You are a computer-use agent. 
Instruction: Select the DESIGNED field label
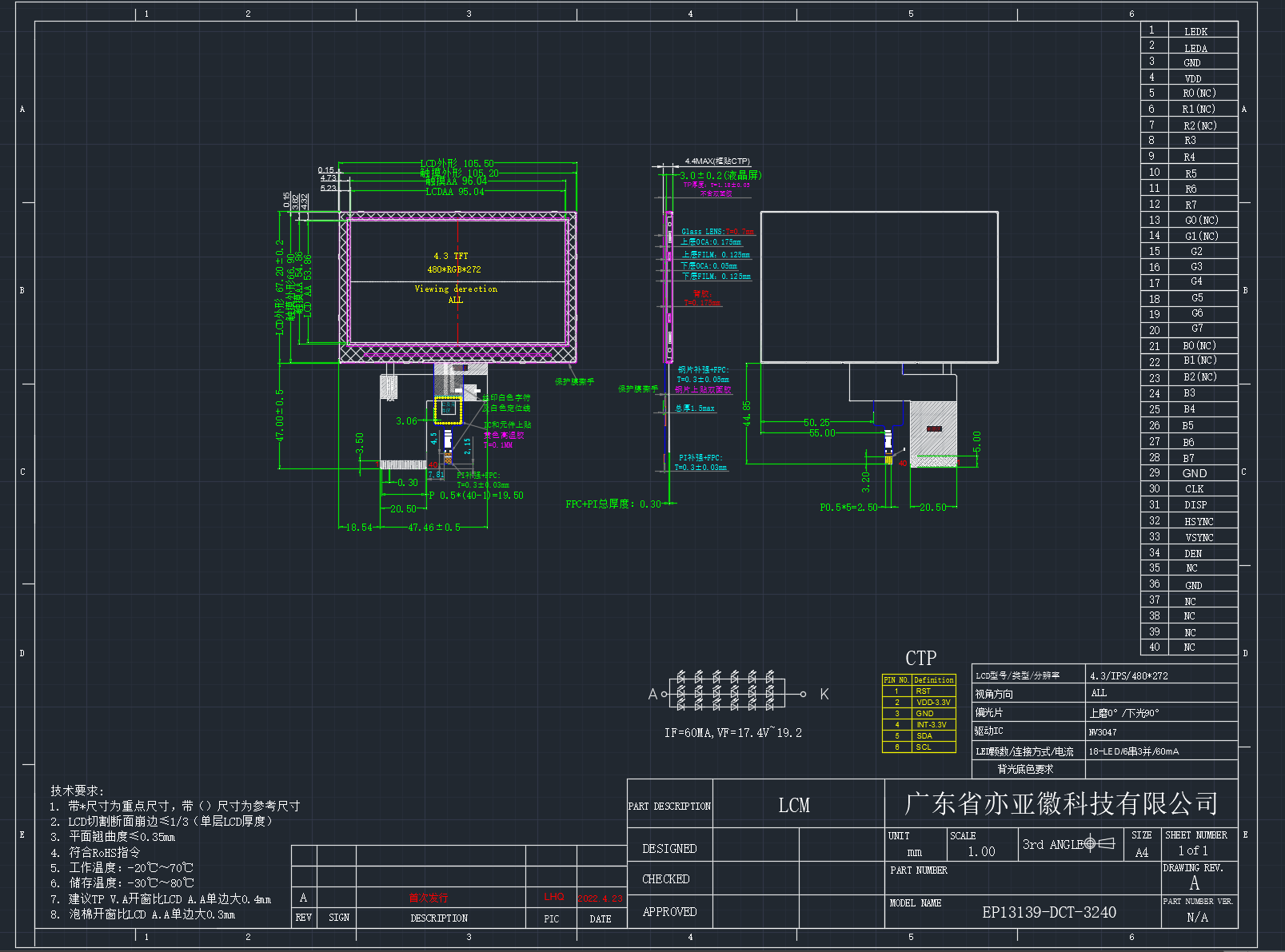pos(669,849)
